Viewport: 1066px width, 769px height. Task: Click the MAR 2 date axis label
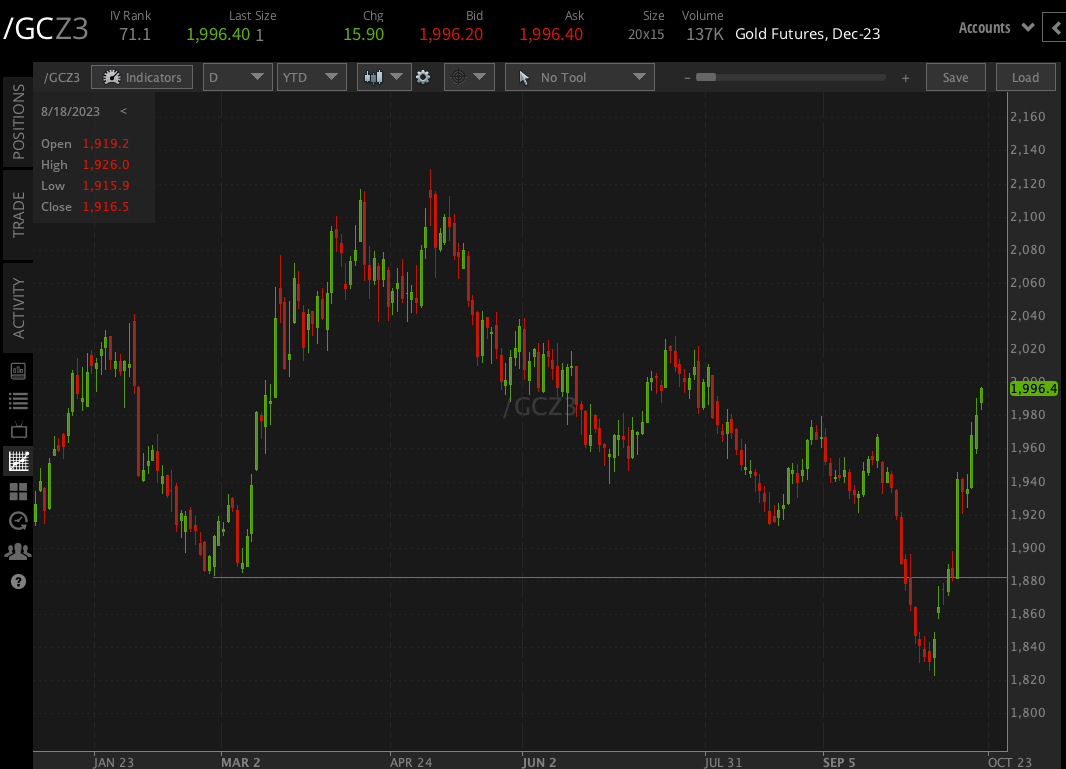point(241,762)
